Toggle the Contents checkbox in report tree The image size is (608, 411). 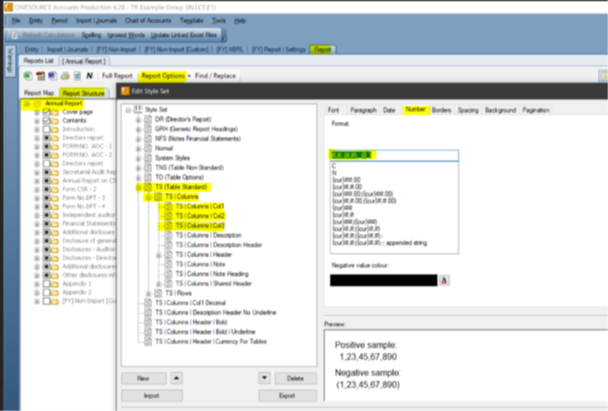tap(46, 120)
